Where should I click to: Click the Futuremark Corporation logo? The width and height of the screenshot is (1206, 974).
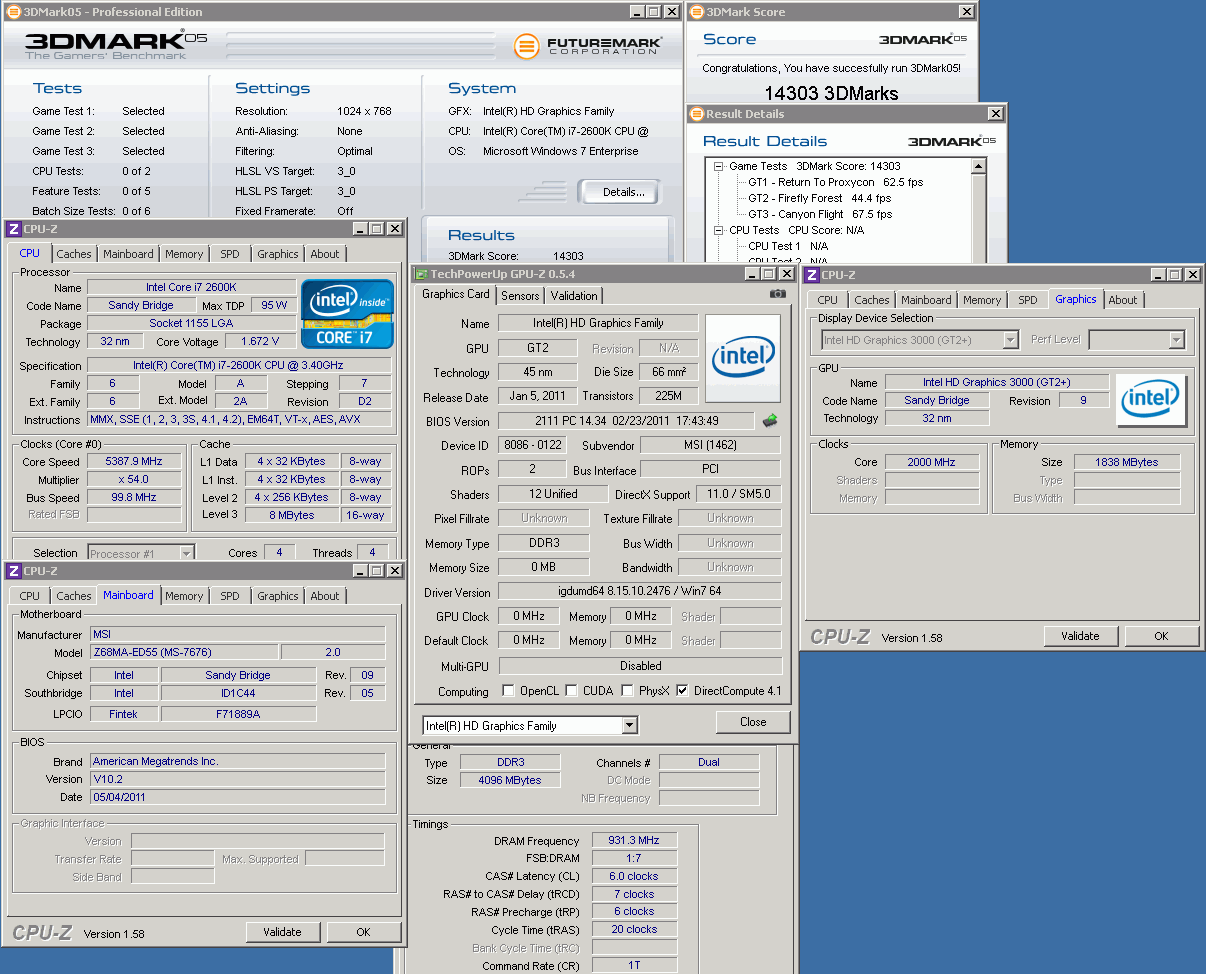[x=587, y=46]
